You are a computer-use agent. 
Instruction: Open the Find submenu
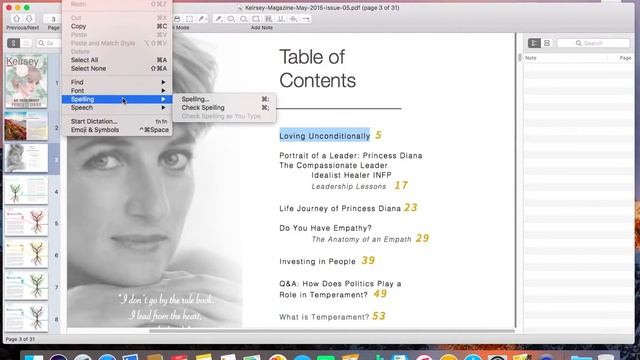coord(117,82)
